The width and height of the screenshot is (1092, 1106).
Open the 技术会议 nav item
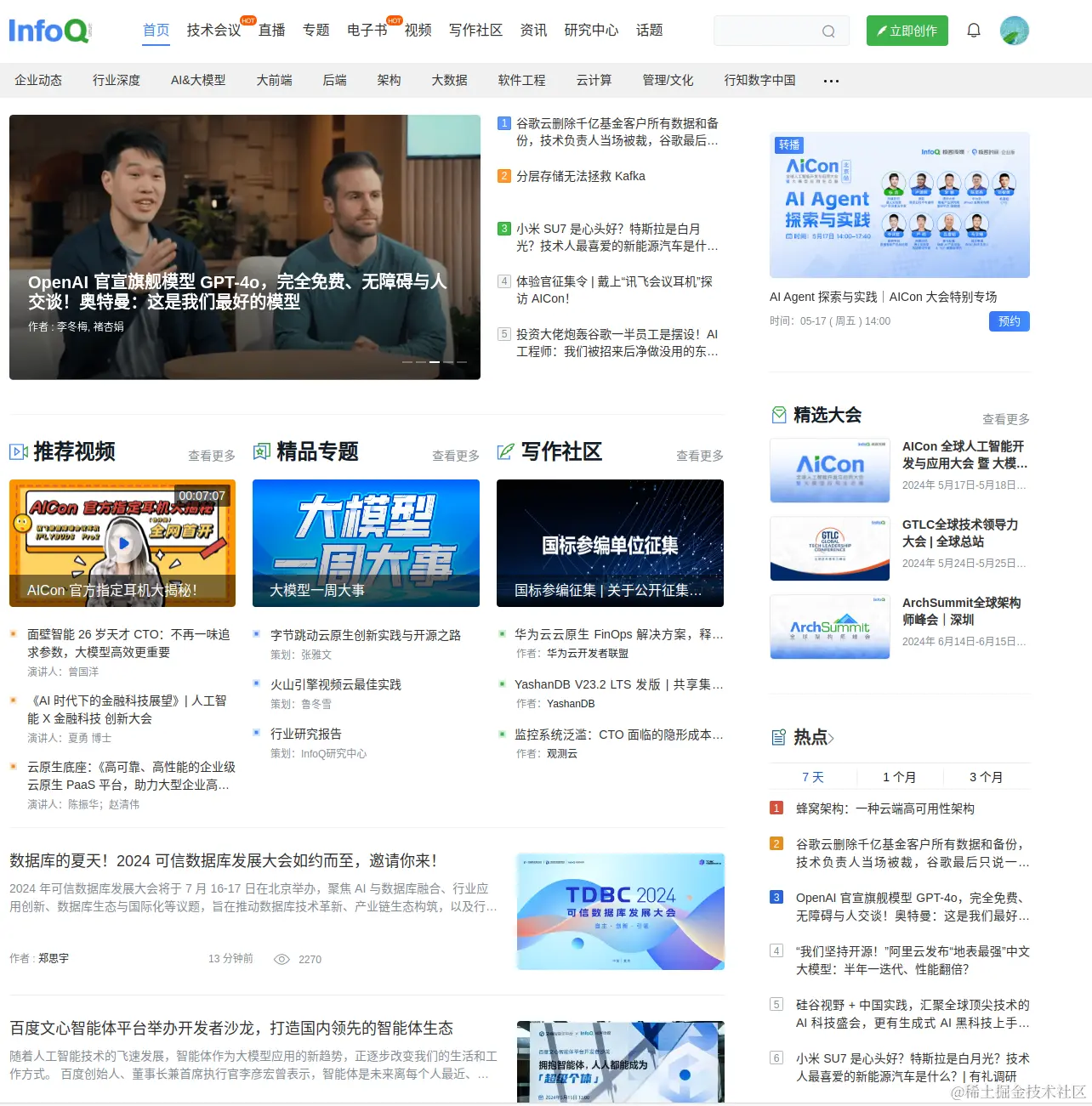click(214, 31)
